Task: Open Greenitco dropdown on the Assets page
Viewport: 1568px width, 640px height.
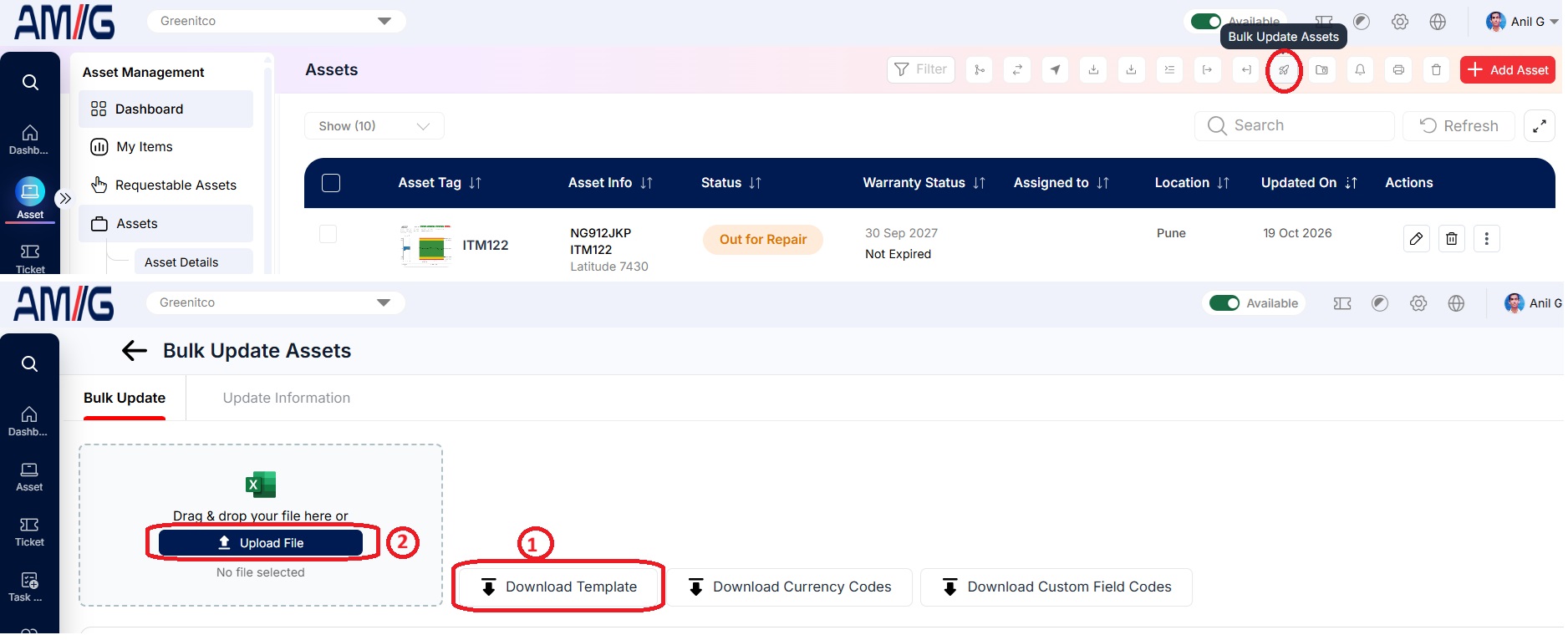Action: 277,21
